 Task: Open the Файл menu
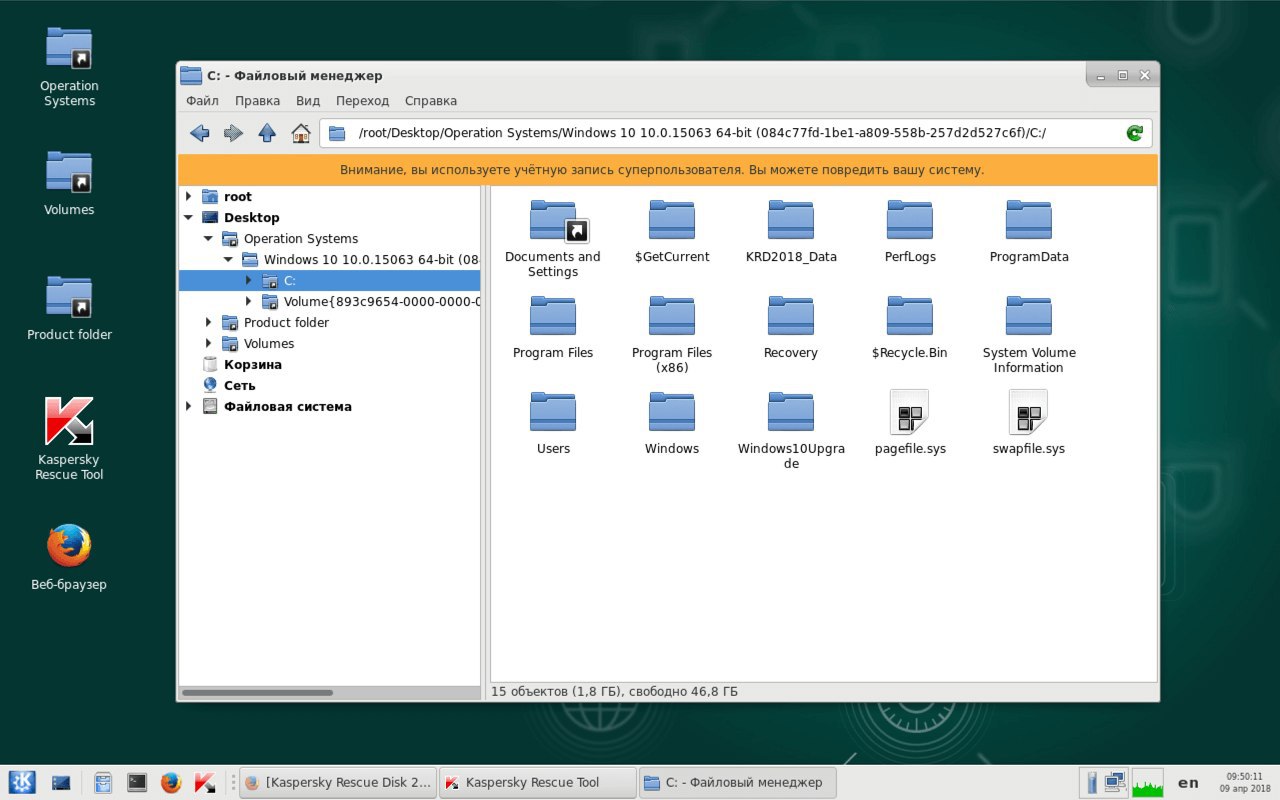202,101
